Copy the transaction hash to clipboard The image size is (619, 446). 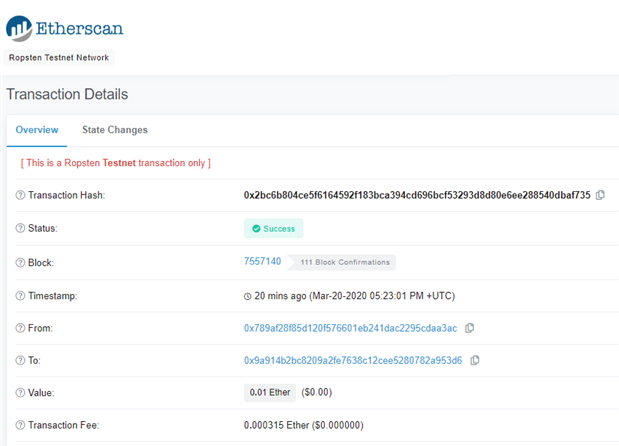(600, 195)
